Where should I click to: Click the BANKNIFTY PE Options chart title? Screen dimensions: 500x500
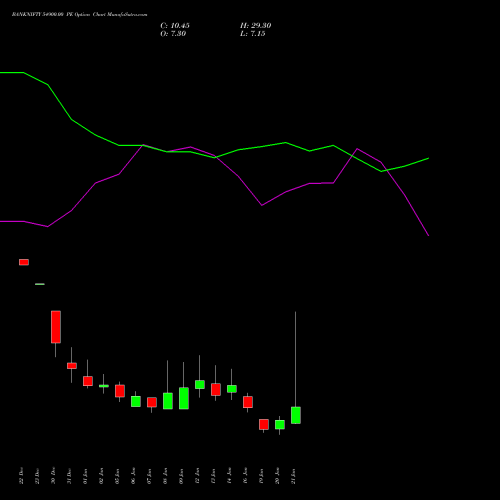[79, 15]
